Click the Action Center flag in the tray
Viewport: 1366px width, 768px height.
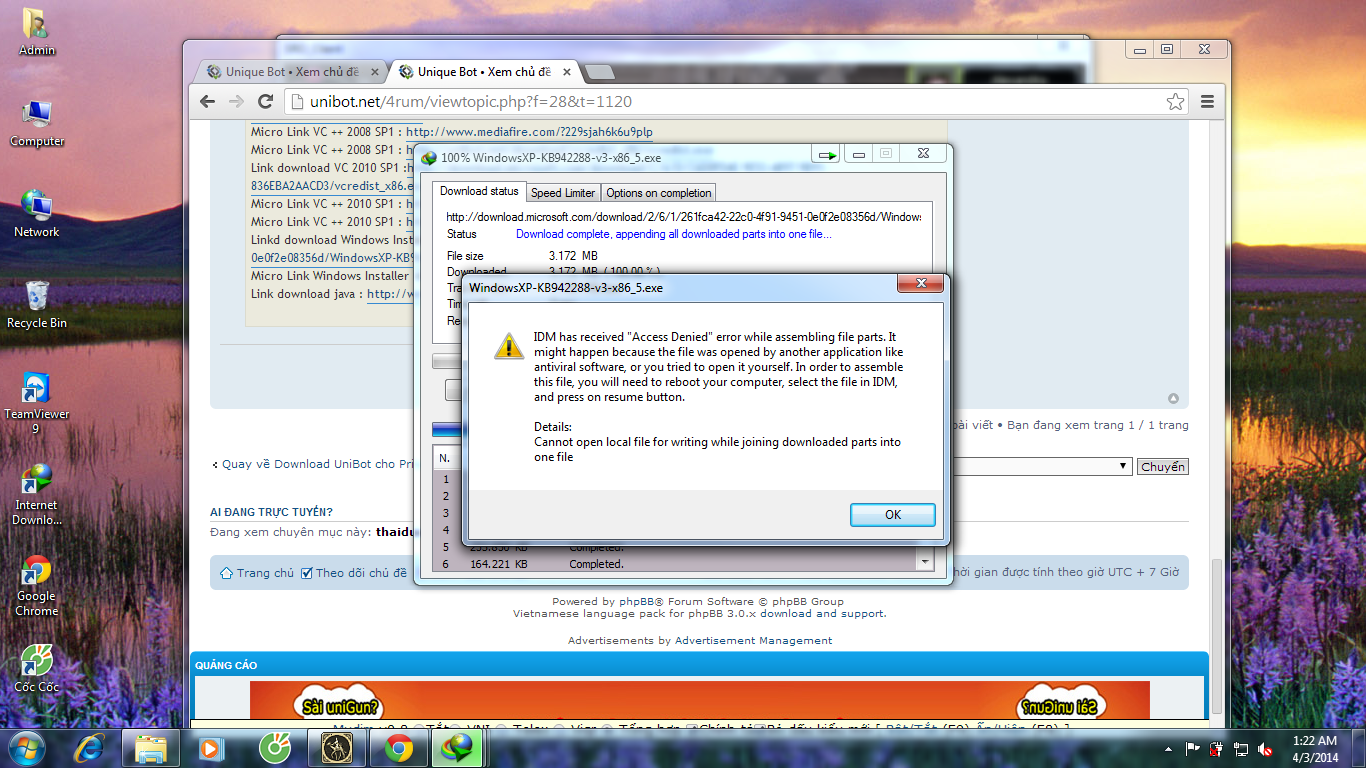1192,748
